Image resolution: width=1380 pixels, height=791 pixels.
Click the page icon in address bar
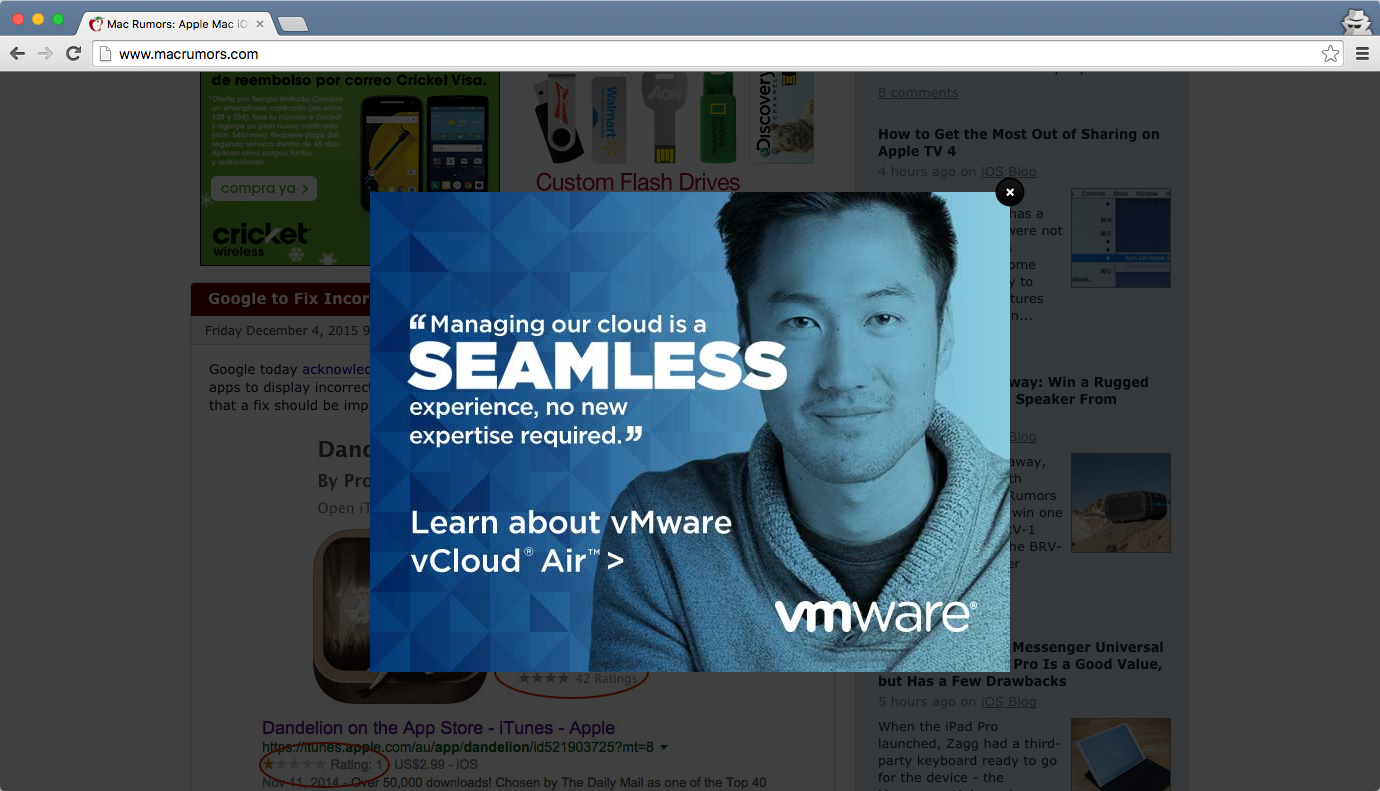point(105,54)
